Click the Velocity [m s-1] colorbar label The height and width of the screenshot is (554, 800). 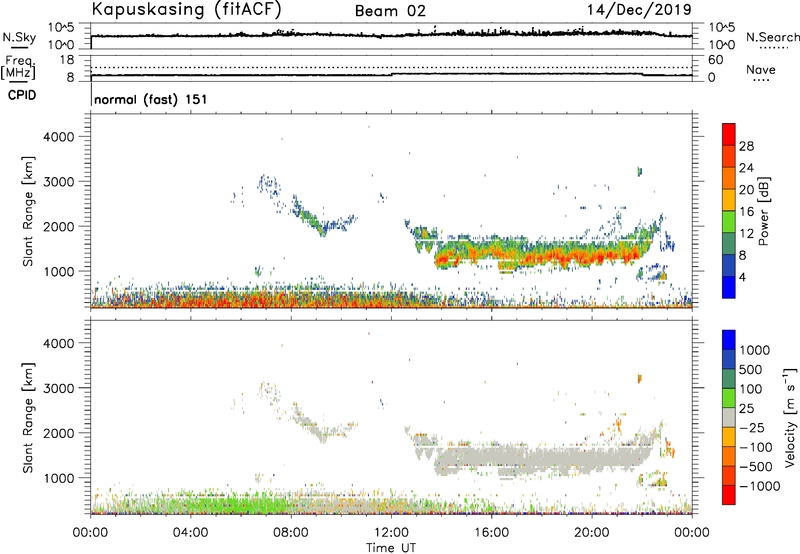pos(790,417)
